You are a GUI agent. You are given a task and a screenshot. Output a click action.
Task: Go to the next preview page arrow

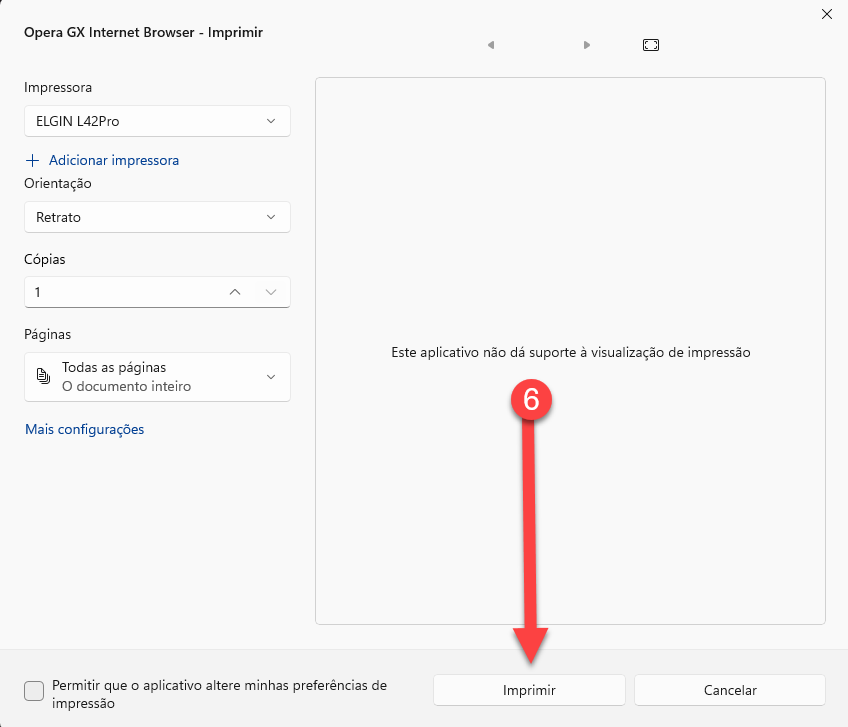coord(587,45)
